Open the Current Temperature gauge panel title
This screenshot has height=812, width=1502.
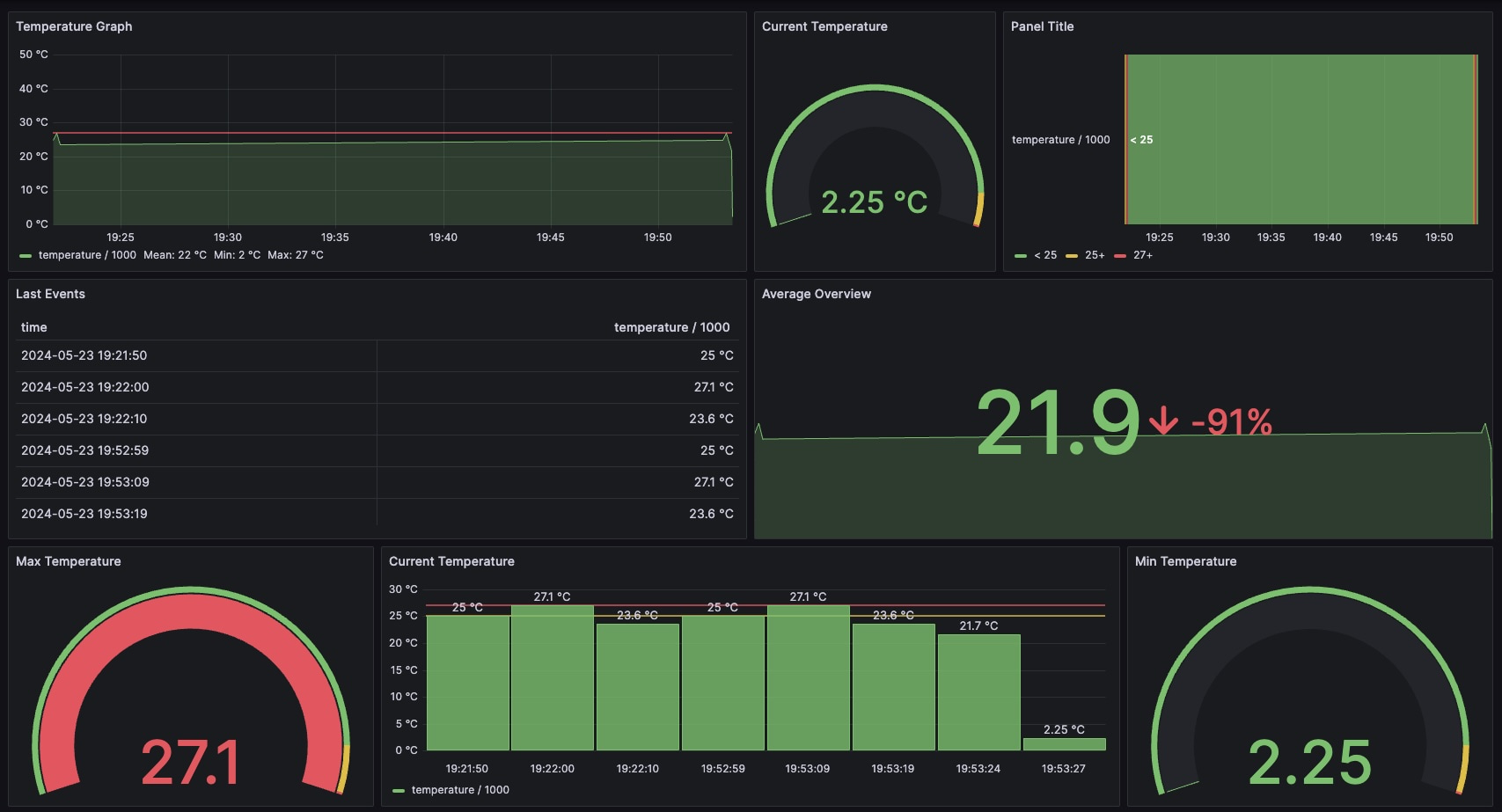pyautogui.click(x=824, y=26)
